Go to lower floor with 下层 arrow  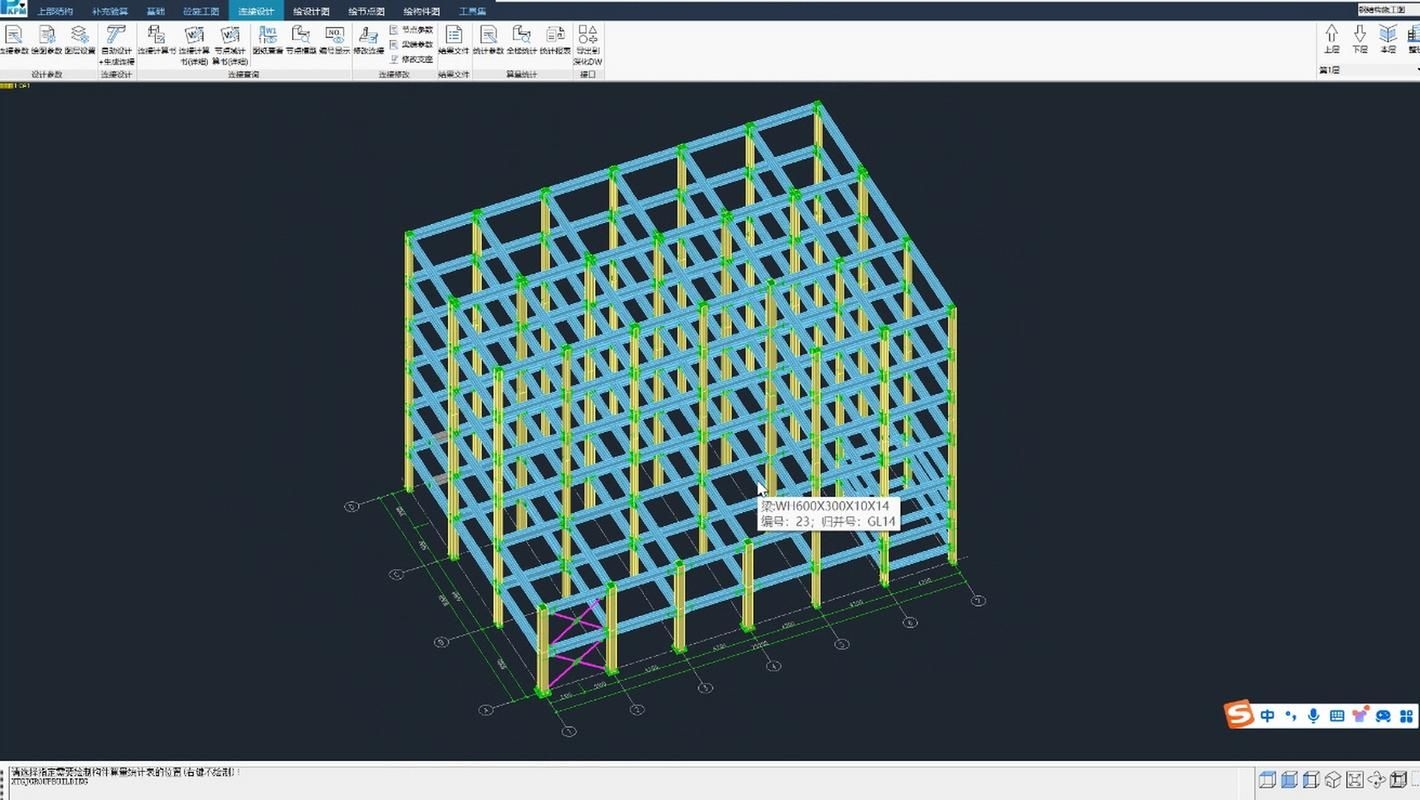pyautogui.click(x=1359, y=39)
